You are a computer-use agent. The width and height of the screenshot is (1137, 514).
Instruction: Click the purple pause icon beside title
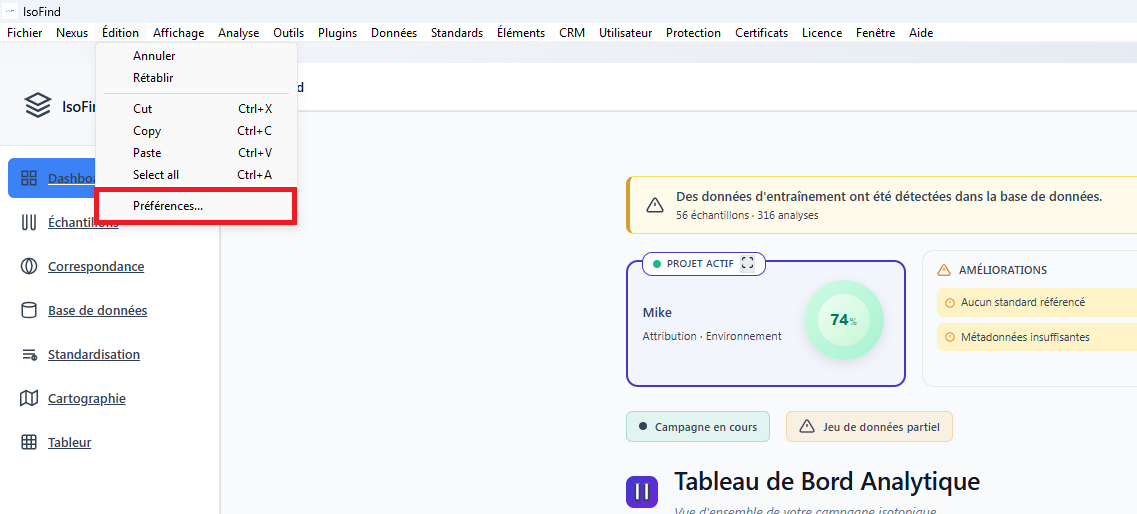(642, 492)
